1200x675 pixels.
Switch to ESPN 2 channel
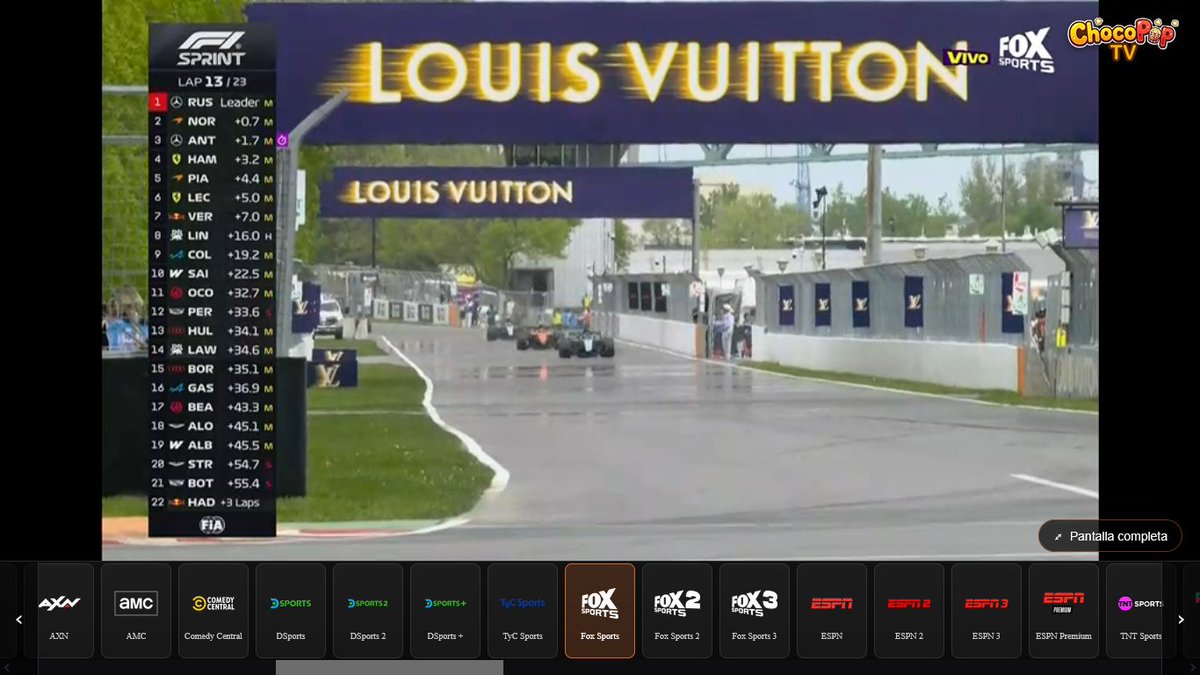pos(909,610)
